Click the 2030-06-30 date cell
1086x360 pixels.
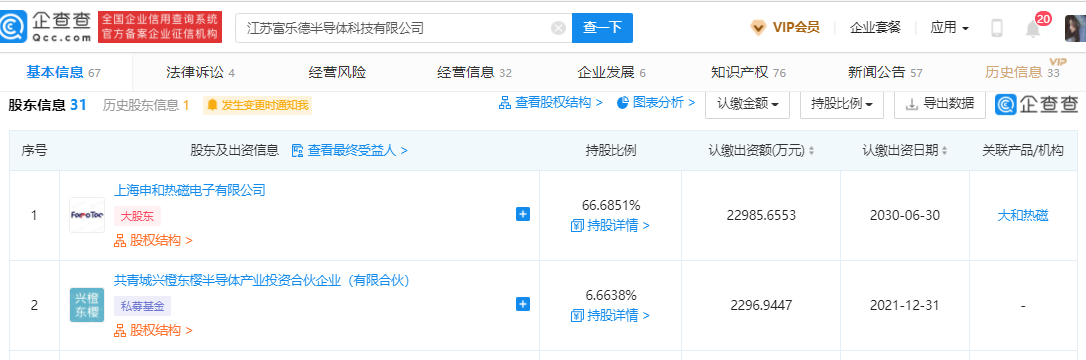click(905, 215)
